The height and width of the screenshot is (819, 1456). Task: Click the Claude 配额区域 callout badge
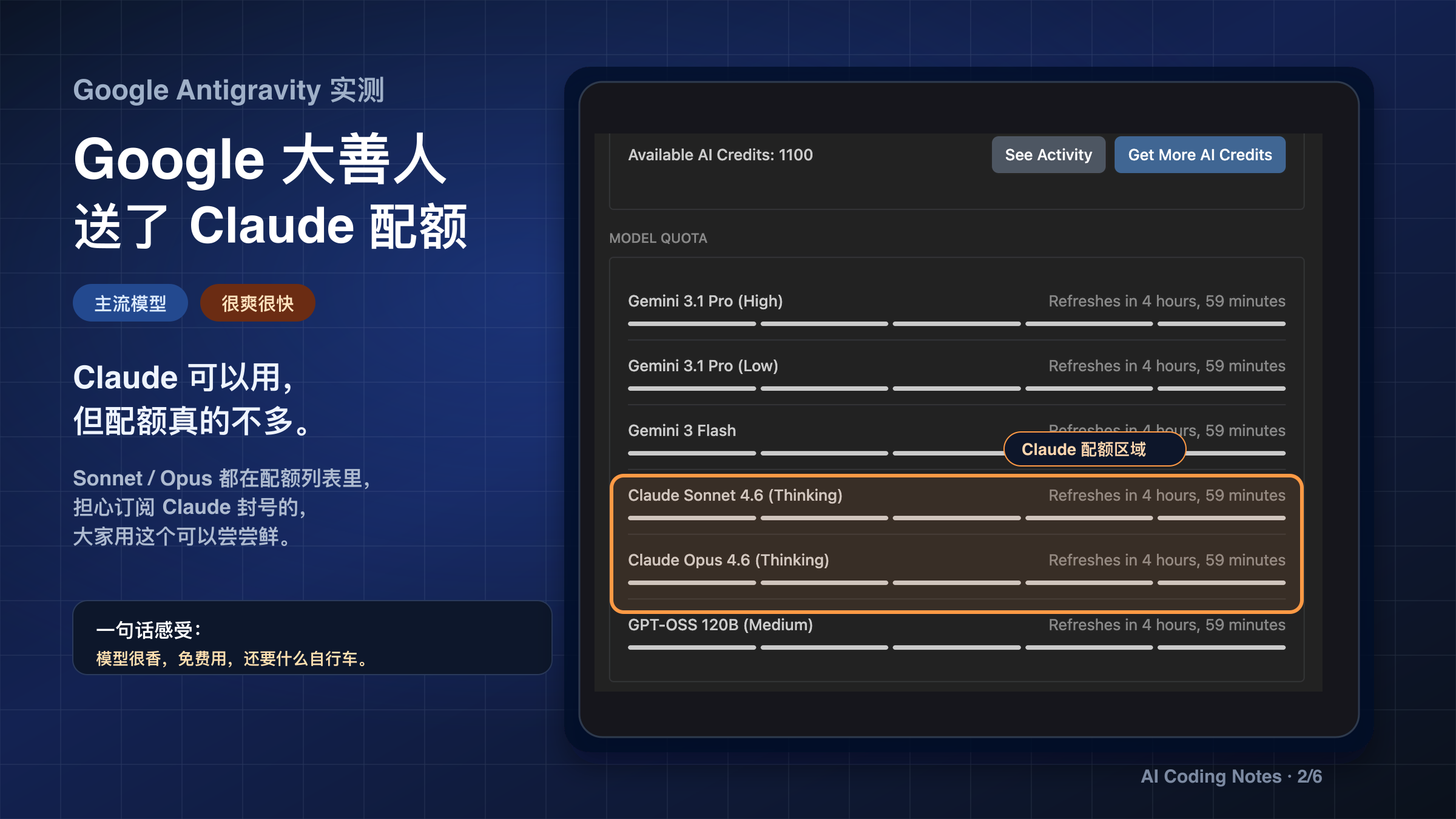tap(1094, 449)
